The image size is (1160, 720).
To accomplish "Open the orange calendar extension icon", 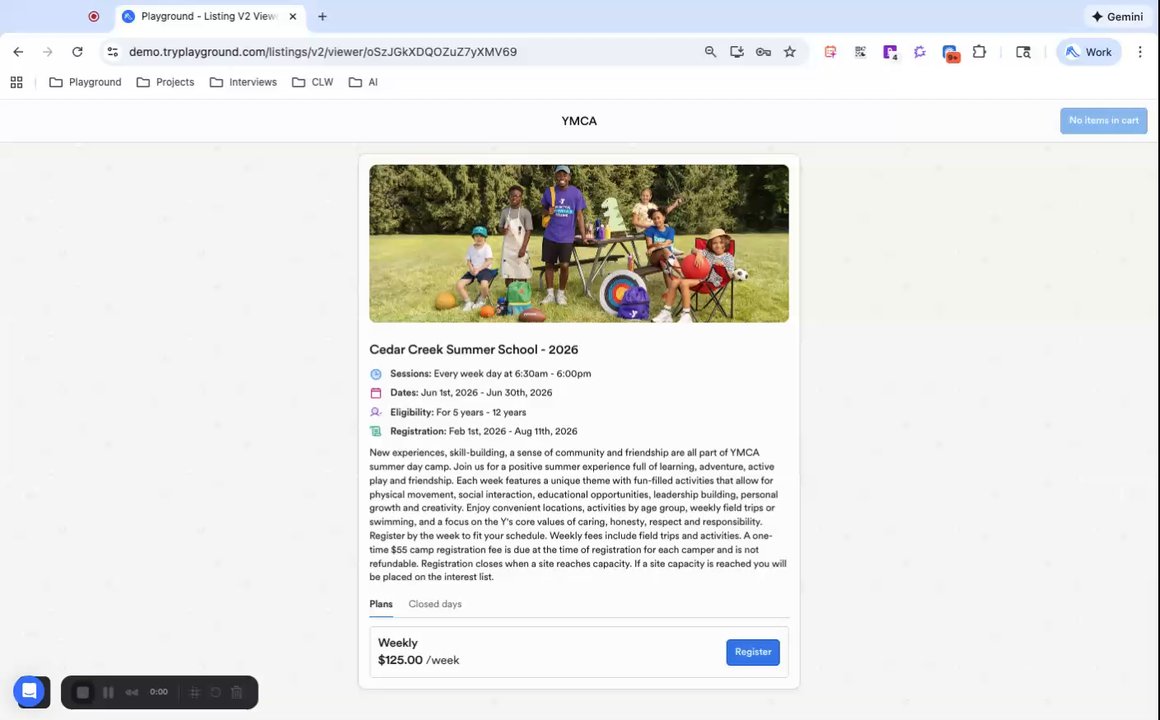I will click(x=830, y=52).
